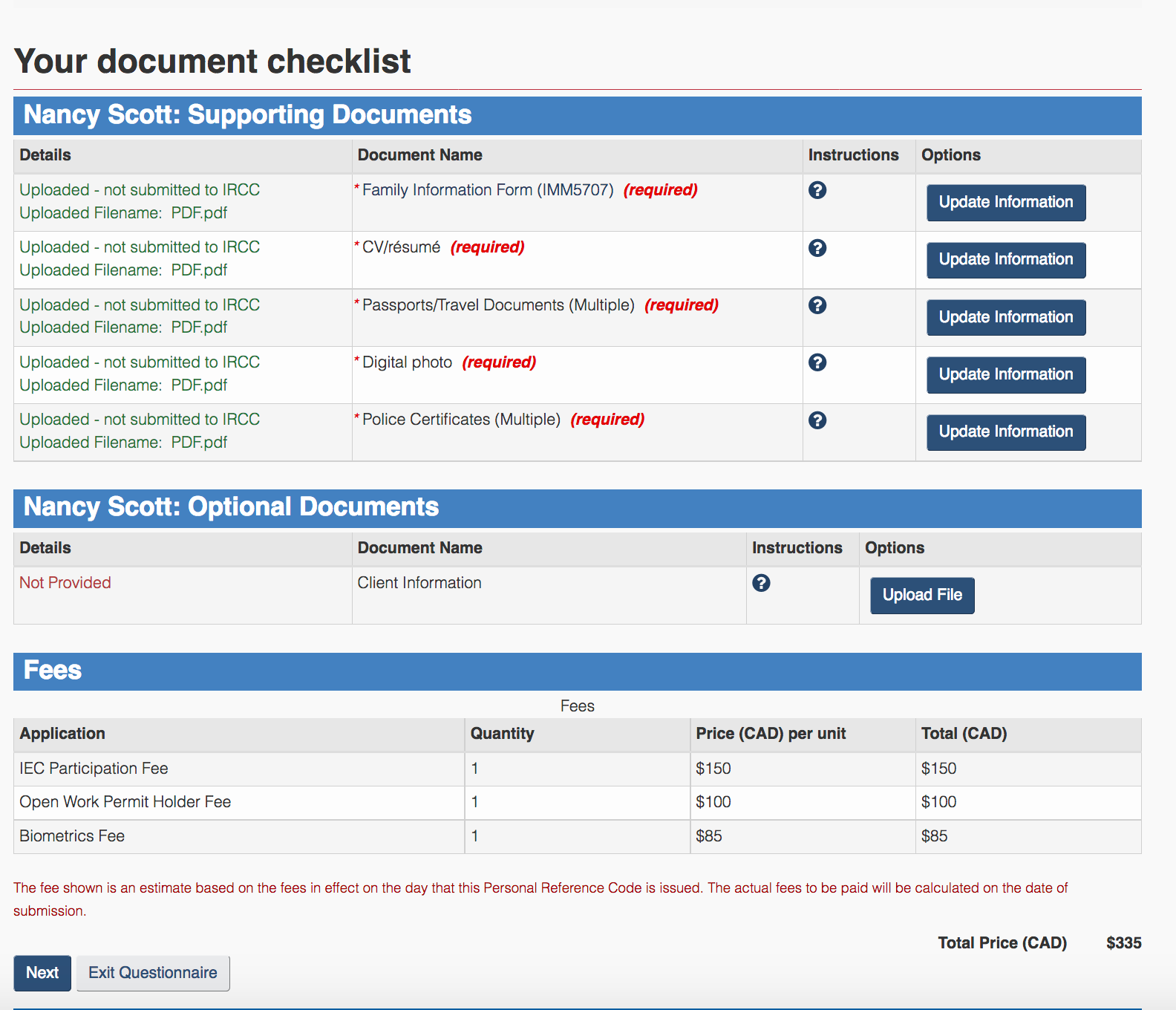Open instructions help icon for CV/résumé
Screen dimensions: 1176x1010
817,248
